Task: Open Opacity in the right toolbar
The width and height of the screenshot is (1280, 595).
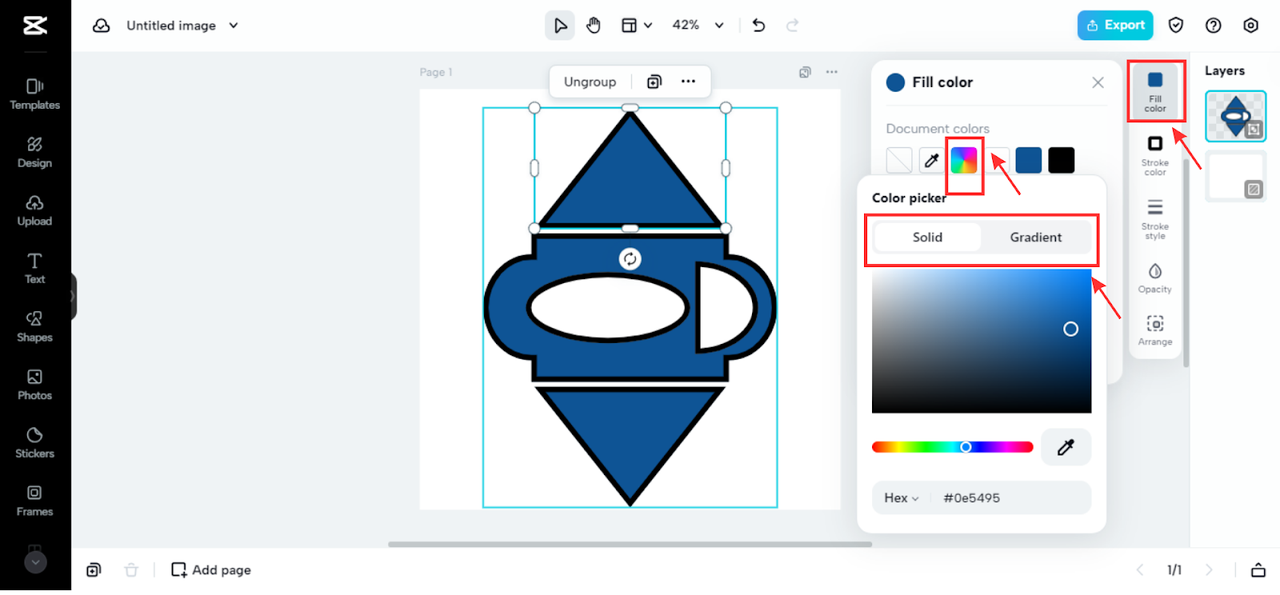Action: [1155, 278]
